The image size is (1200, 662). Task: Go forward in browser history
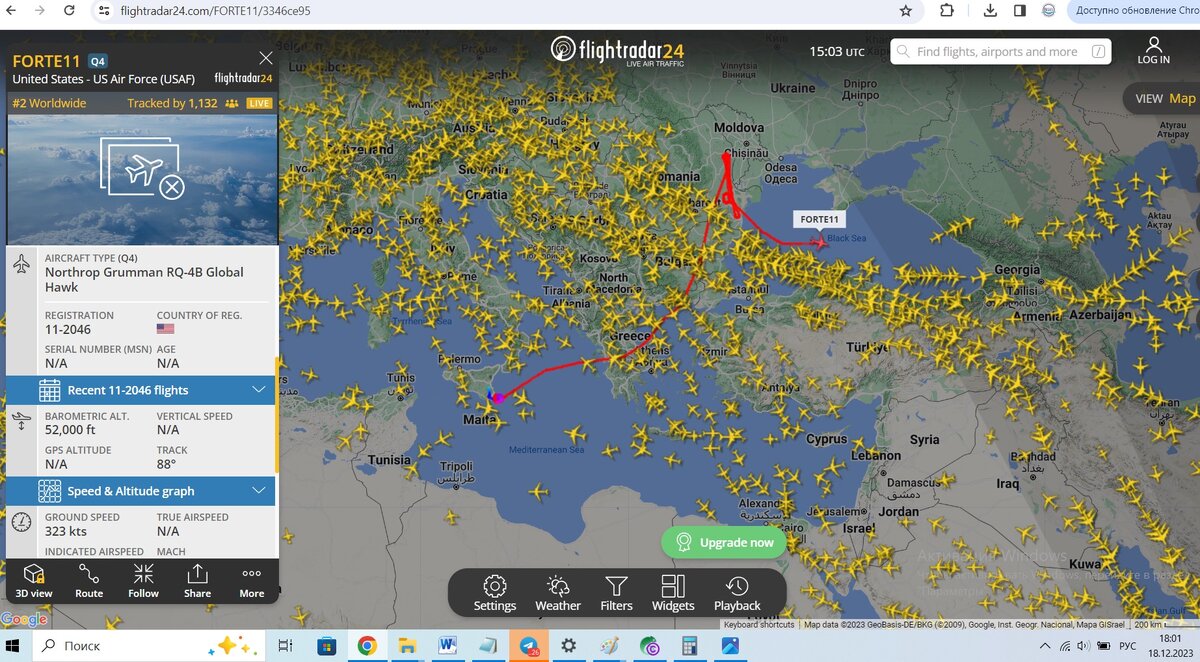tap(39, 11)
